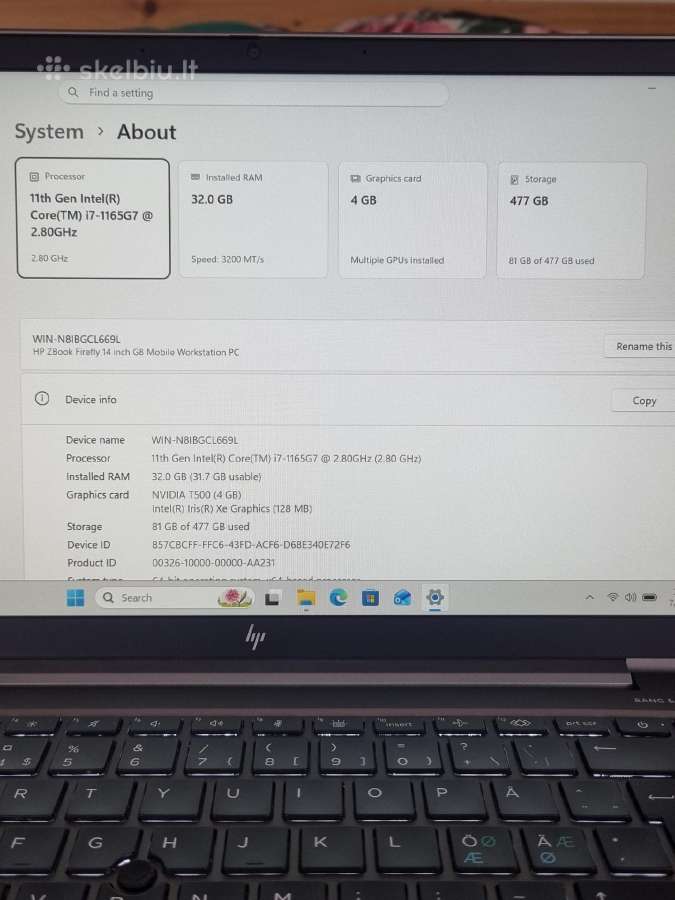The width and height of the screenshot is (675, 900).
Task: Select the Storage 477 GB card
Action: tap(571, 221)
